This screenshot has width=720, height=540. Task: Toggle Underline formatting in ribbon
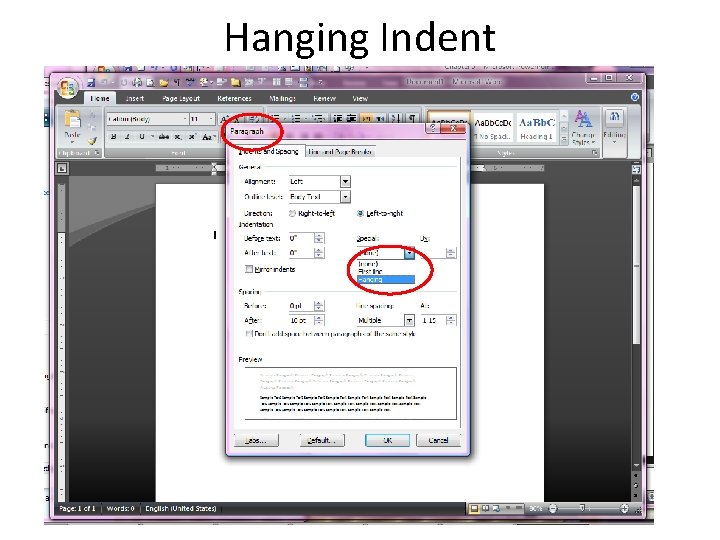pyautogui.click(x=141, y=137)
